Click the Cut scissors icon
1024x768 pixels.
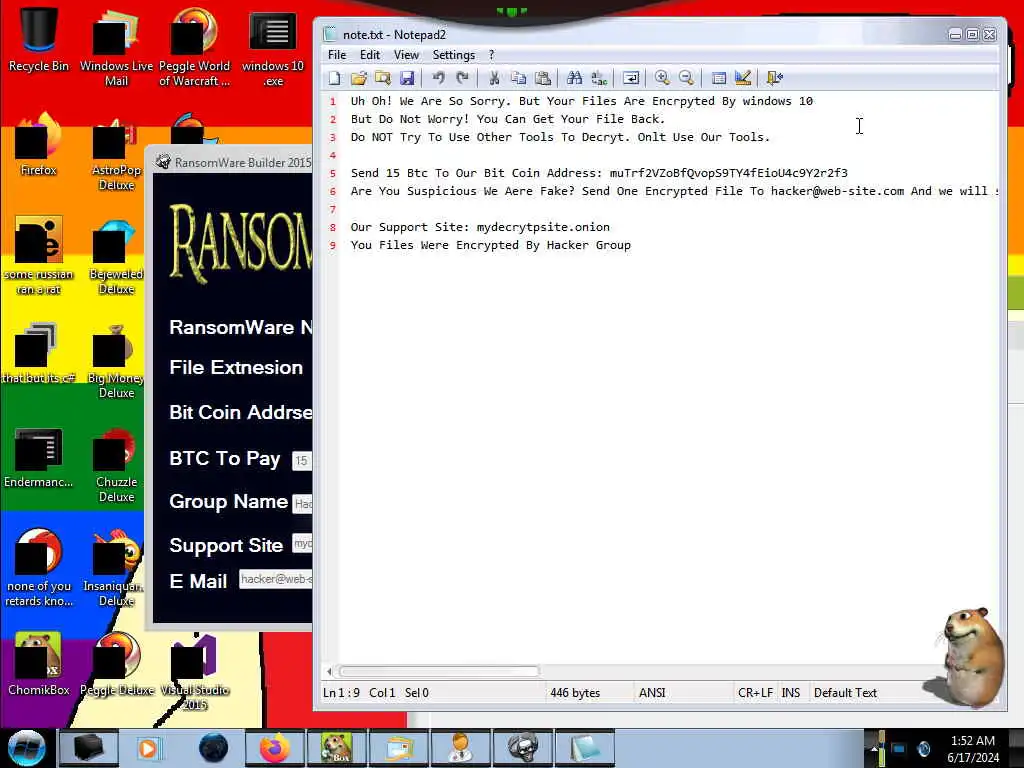[x=494, y=78]
